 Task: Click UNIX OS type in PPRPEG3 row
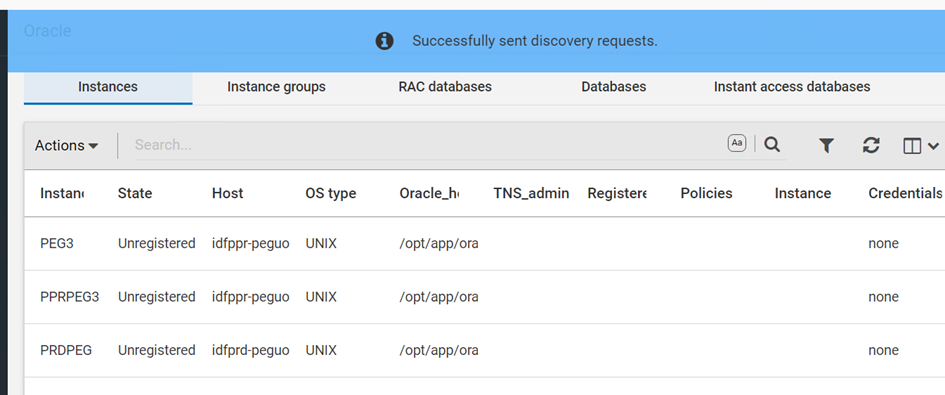321,297
